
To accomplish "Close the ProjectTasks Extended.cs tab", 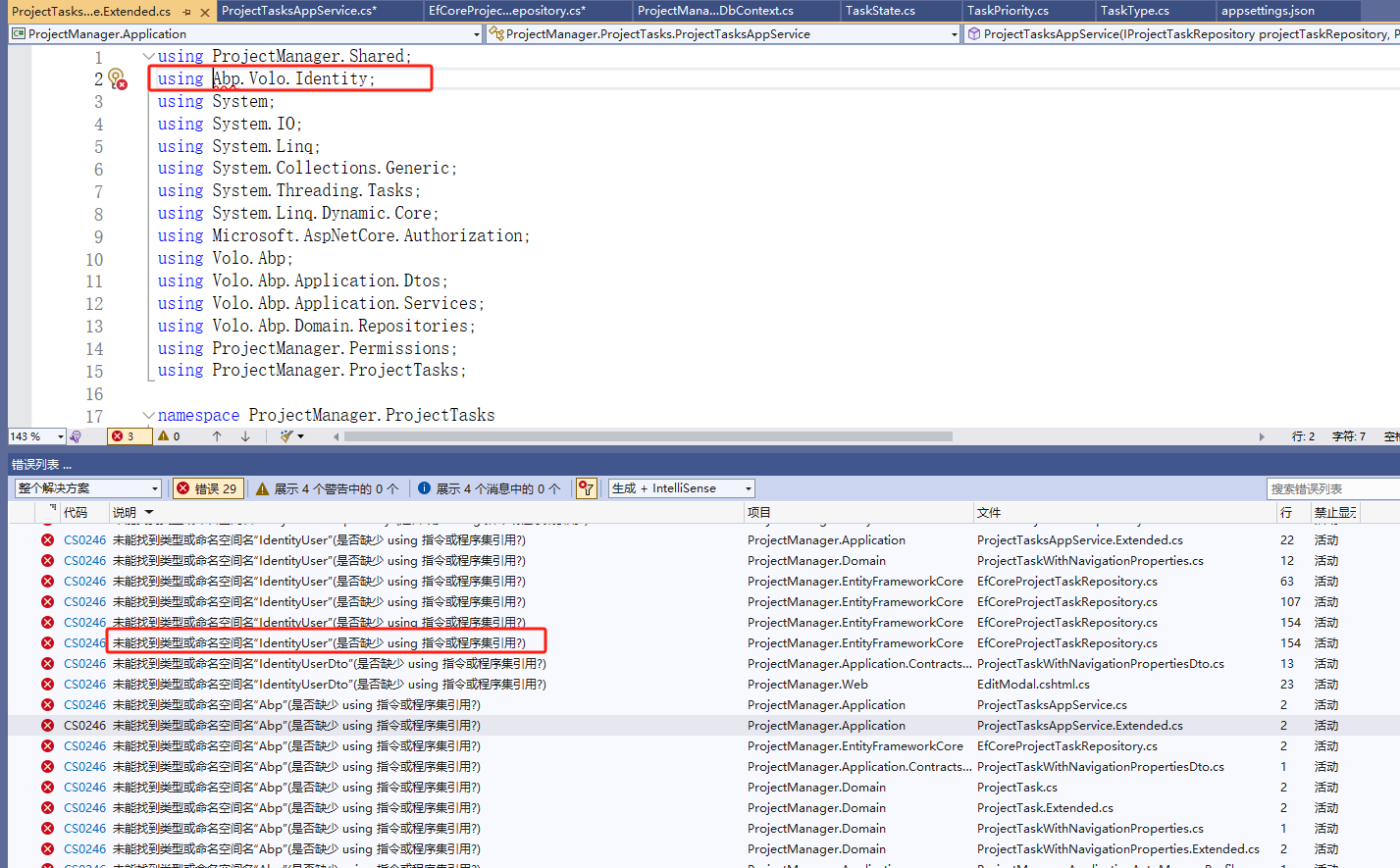I will pos(204,12).
